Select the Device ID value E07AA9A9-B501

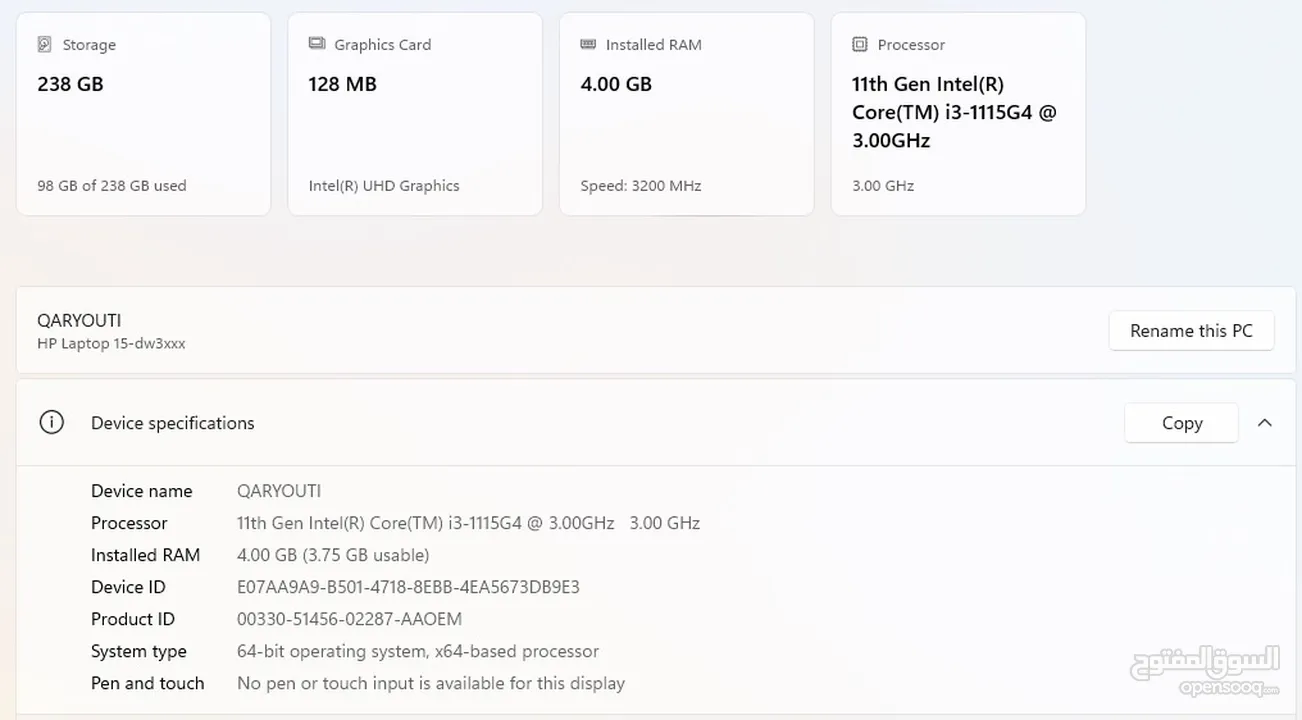[408, 587]
